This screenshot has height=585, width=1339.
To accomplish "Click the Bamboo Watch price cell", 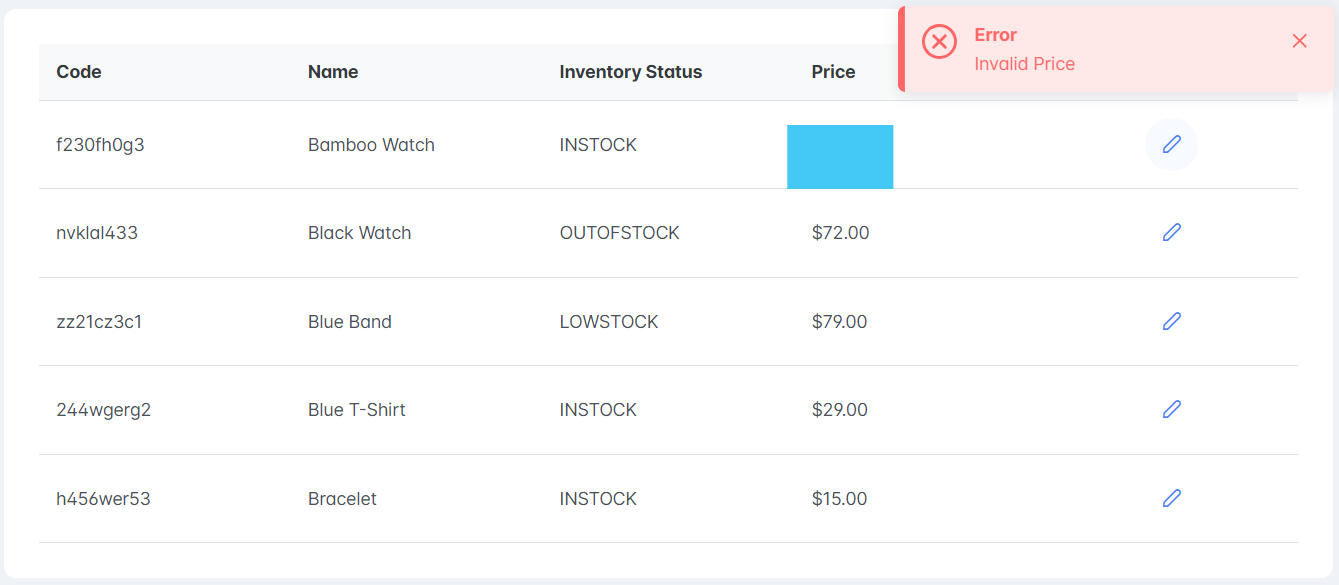I will click(840, 157).
